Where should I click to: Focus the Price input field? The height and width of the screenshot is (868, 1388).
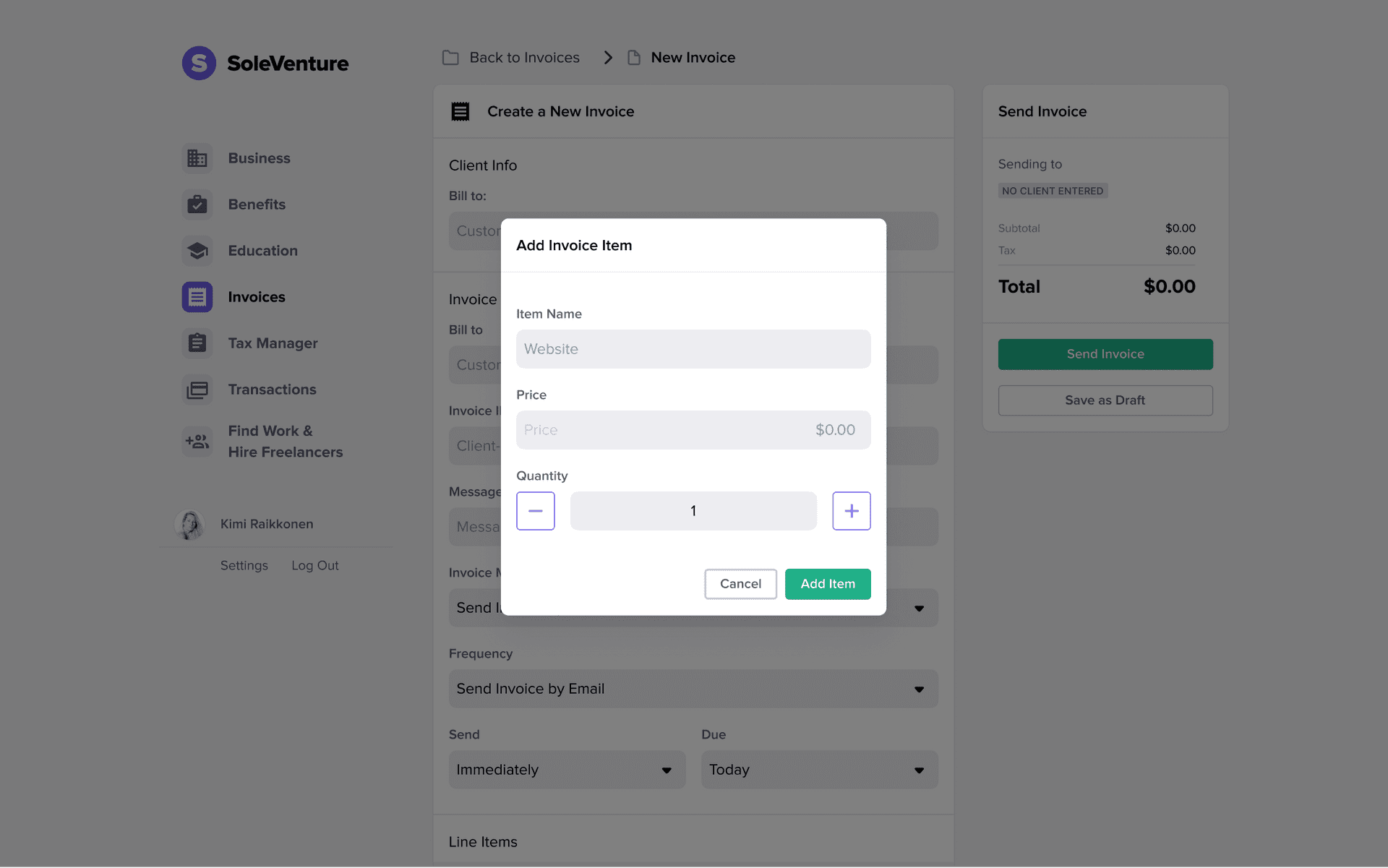pos(693,430)
